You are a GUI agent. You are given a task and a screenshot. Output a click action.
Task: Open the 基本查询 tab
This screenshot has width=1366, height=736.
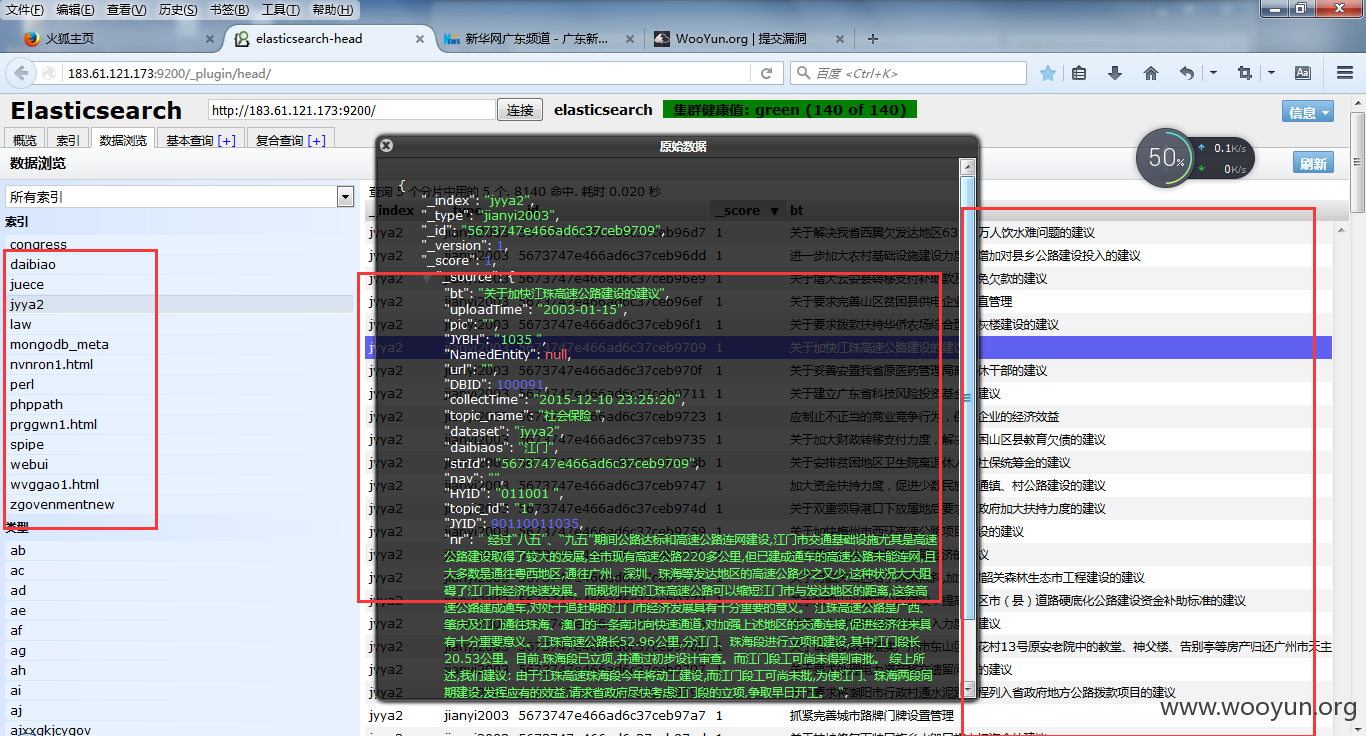(x=200, y=141)
